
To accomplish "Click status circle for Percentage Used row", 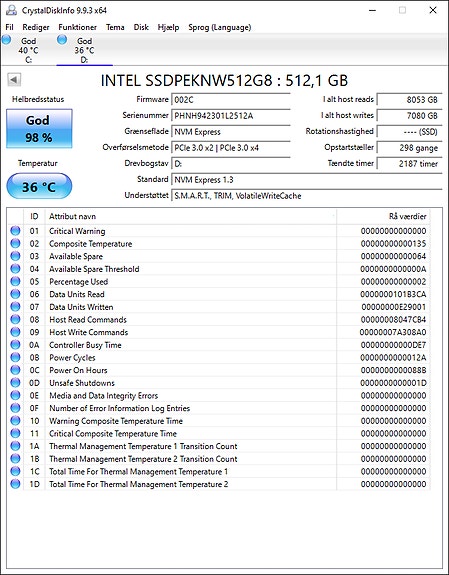I will coord(15,281).
